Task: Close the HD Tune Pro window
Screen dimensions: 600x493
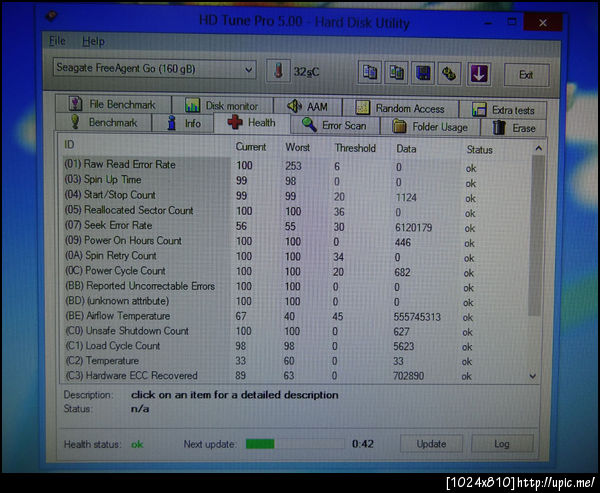Action: [x=543, y=23]
